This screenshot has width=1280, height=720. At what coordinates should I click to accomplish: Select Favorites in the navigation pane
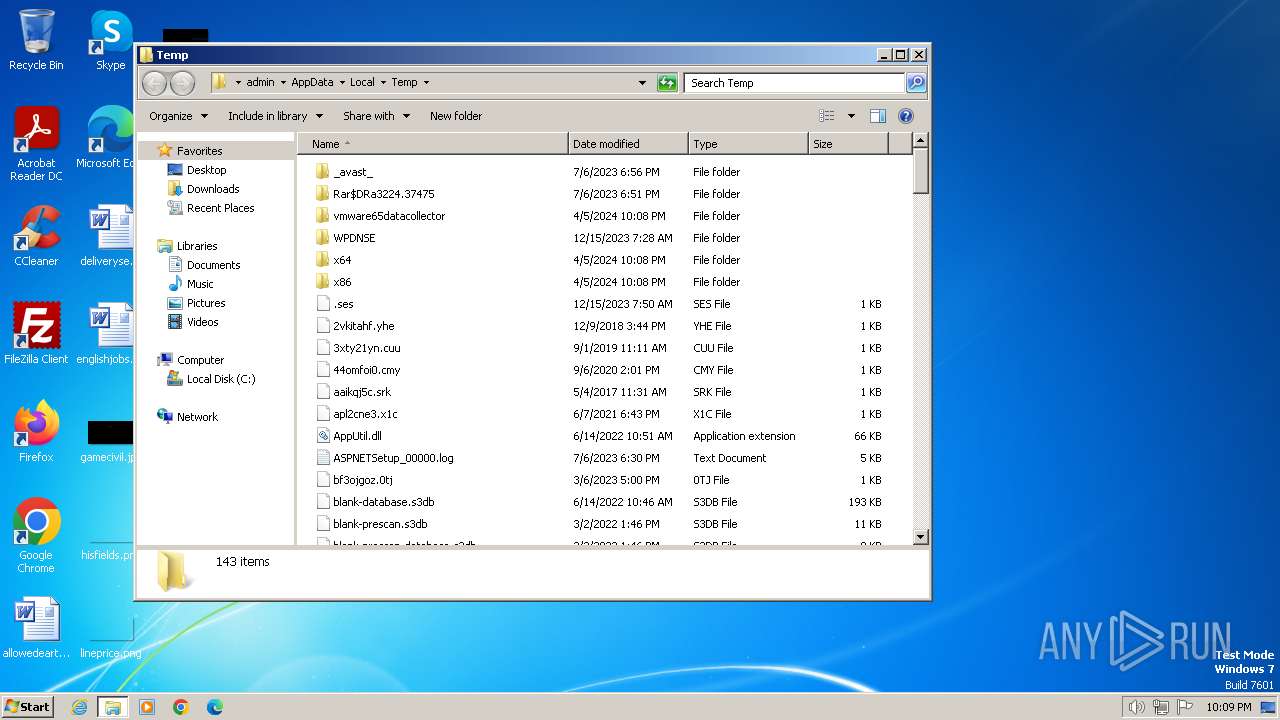pyautogui.click(x=199, y=151)
